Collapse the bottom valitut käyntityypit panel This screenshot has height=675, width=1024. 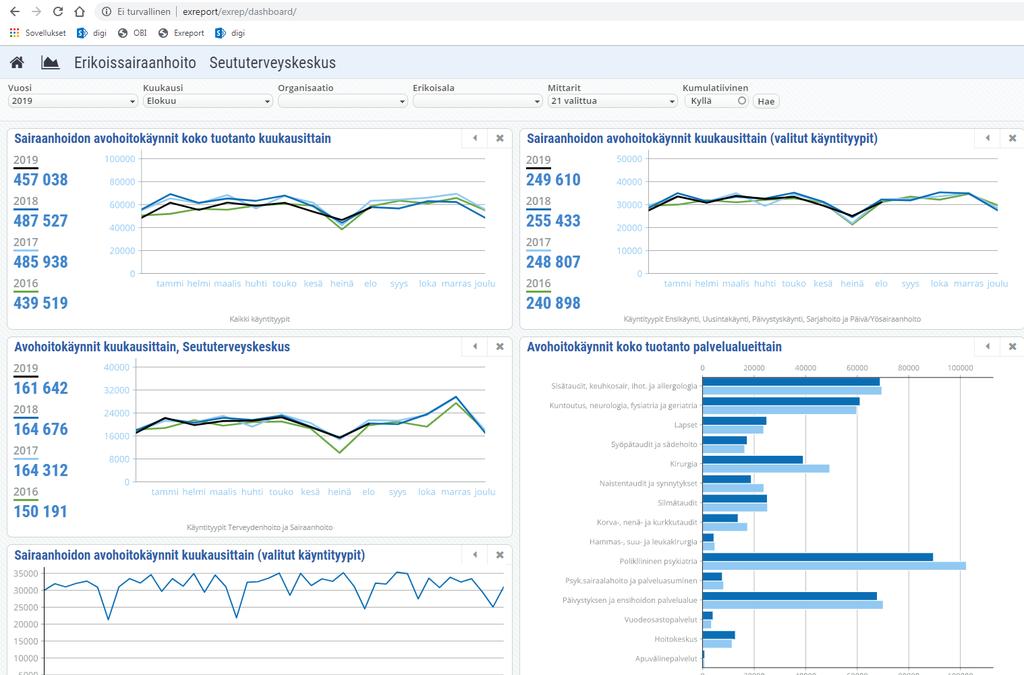pyautogui.click(x=475, y=554)
